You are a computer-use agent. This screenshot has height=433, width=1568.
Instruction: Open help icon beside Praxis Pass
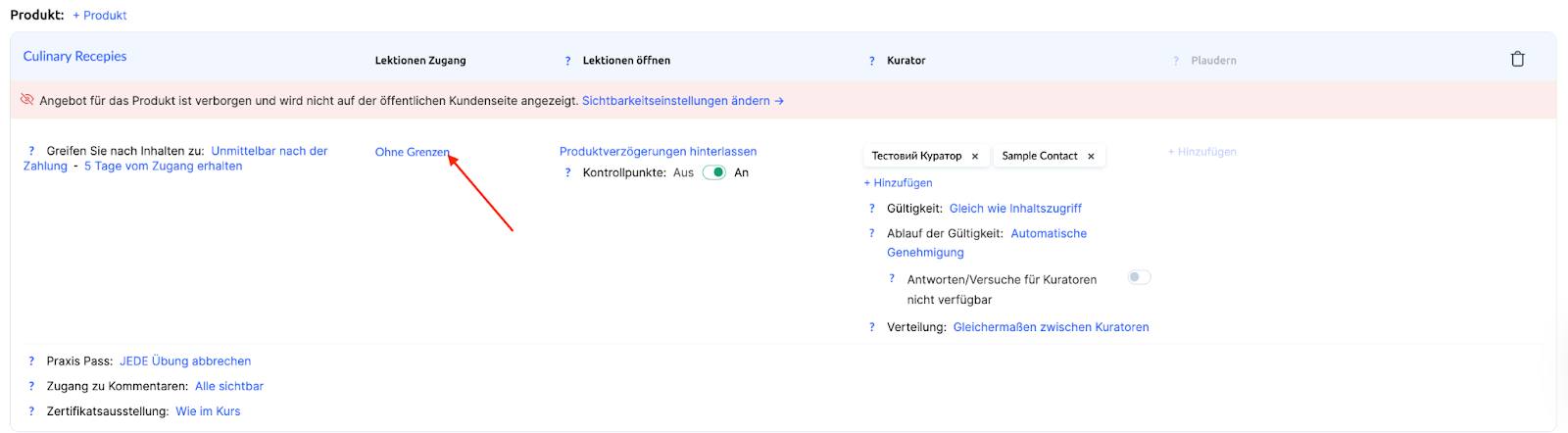(31, 361)
